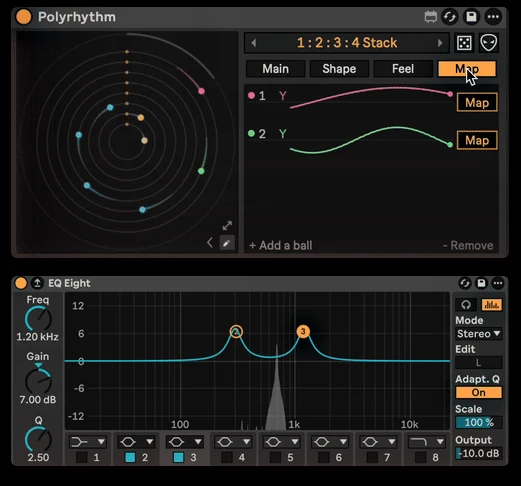This screenshot has width=521, height=486.
Task: Go to the previous Polyrhythm preset
Action: click(254, 43)
